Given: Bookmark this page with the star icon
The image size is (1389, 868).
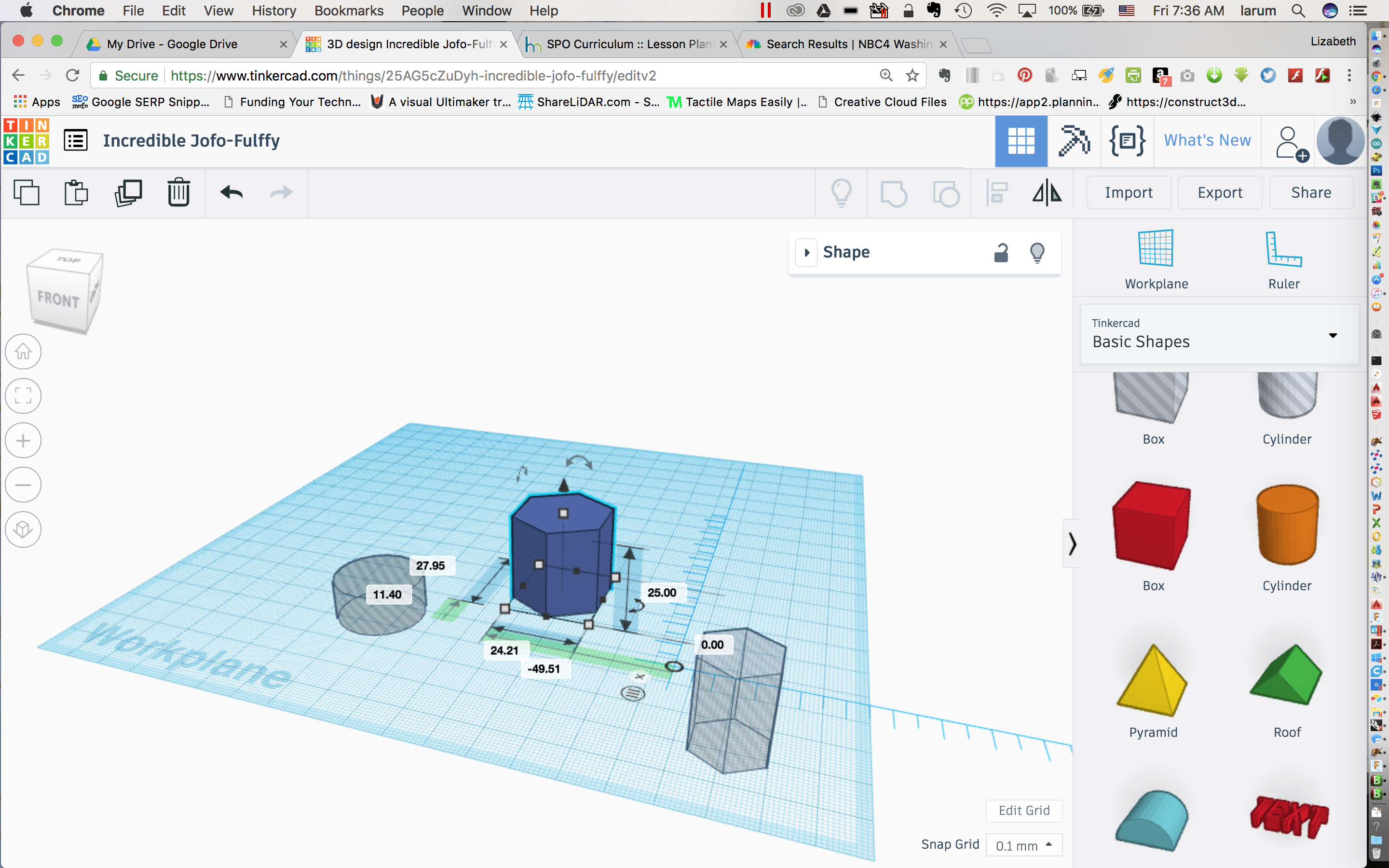Looking at the screenshot, I should pyautogui.click(x=912, y=75).
